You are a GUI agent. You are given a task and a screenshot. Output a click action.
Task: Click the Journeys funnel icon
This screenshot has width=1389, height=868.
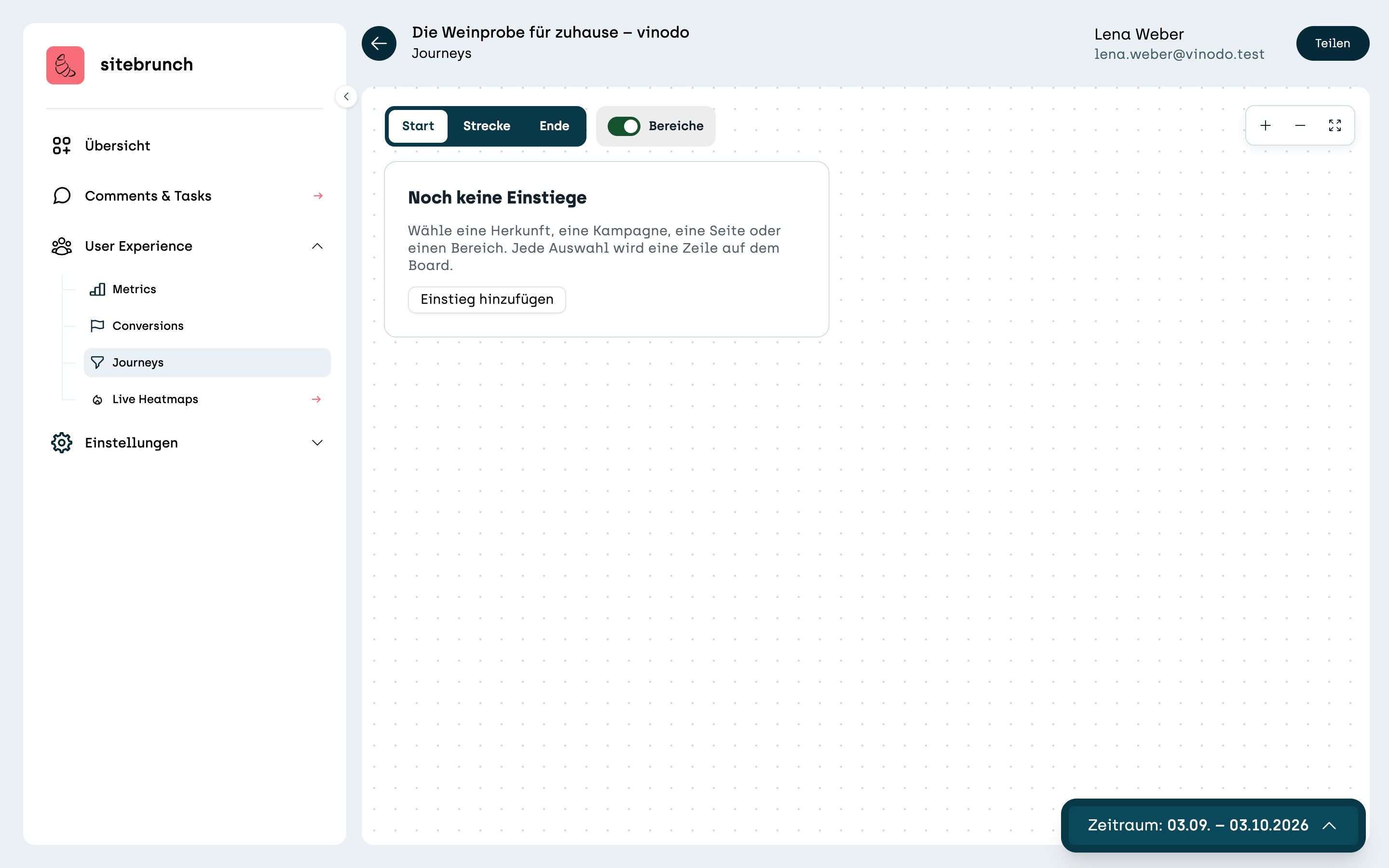[97, 363]
